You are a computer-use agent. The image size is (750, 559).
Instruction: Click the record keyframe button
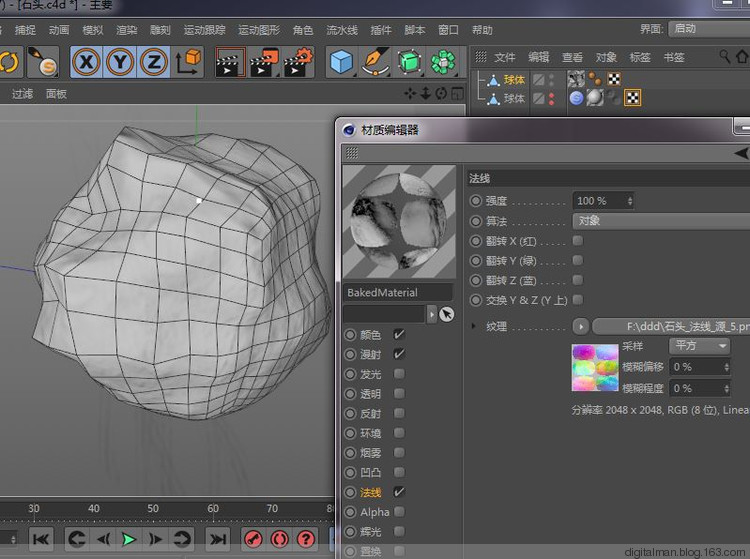[255, 539]
